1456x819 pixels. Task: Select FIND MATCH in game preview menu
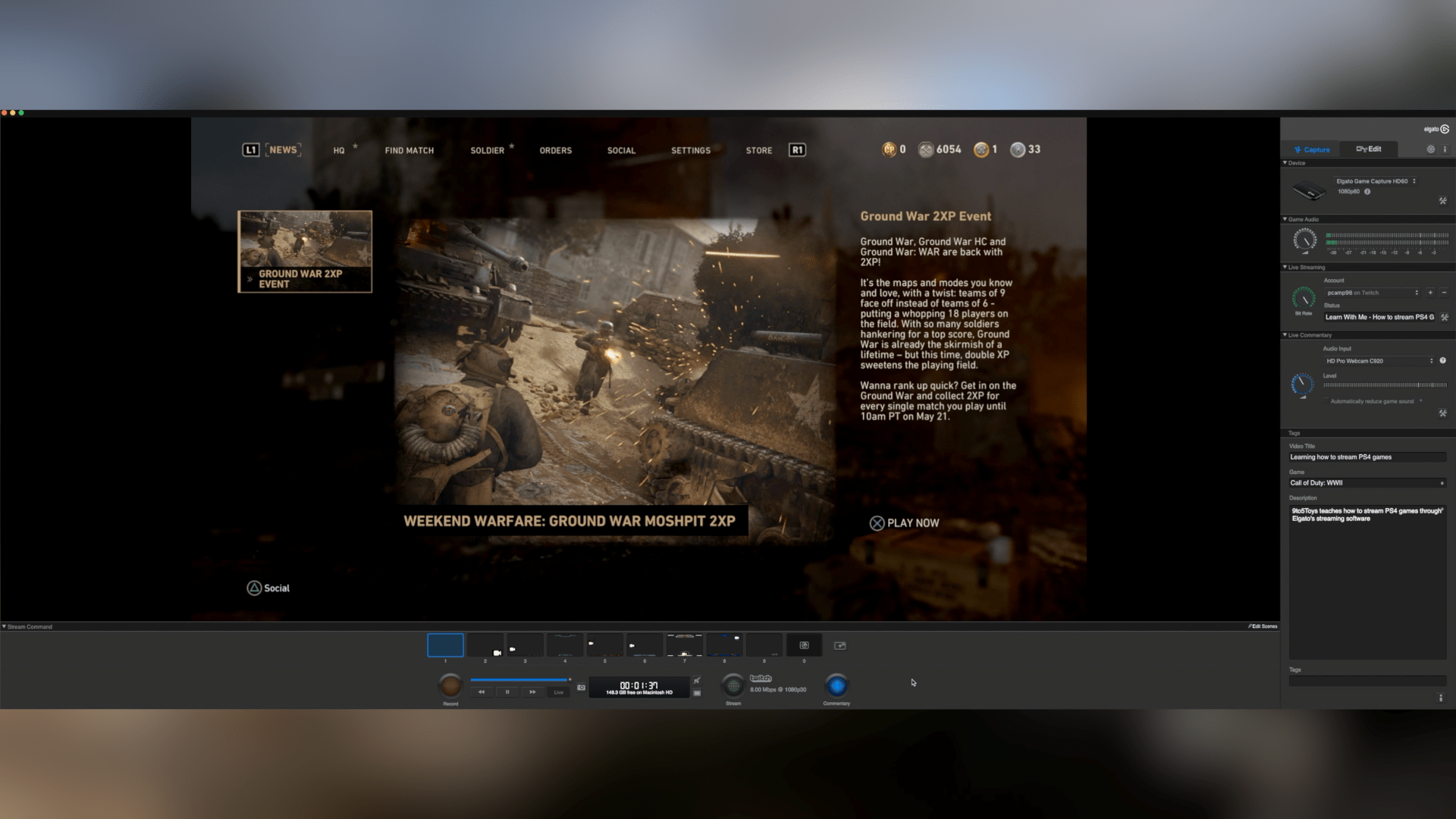click(409, 151)
